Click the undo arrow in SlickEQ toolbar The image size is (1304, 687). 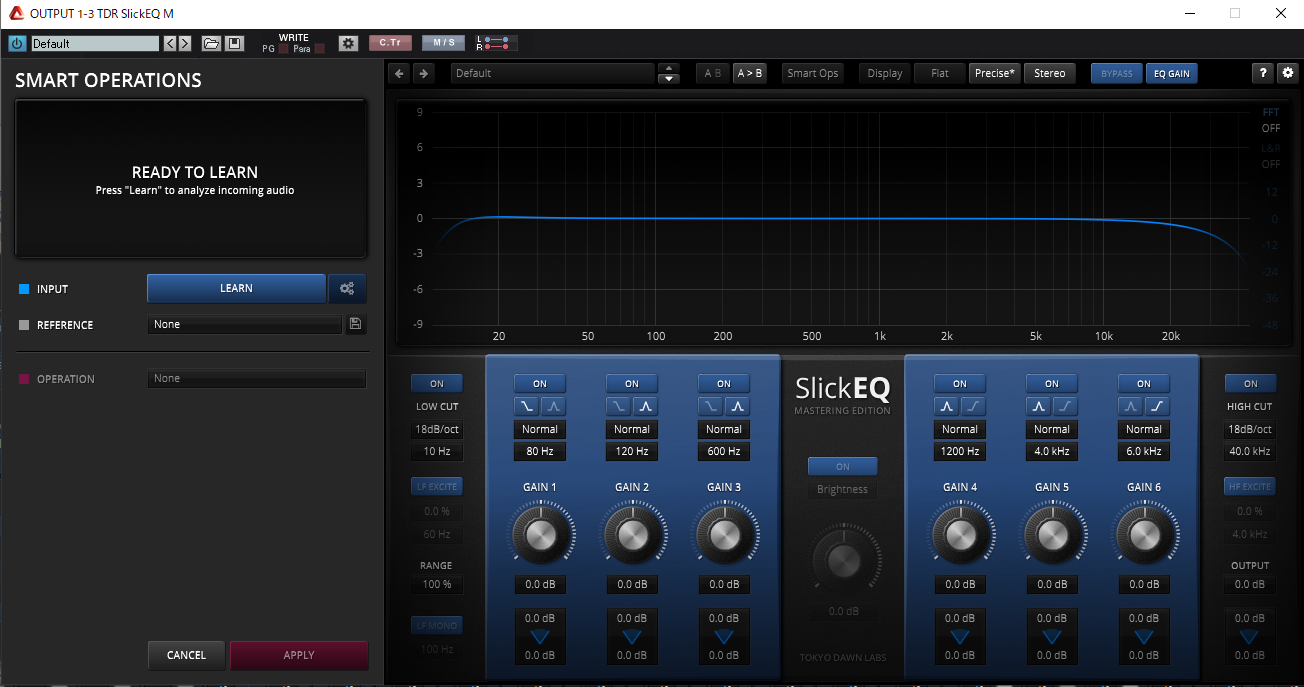[400, 73]
